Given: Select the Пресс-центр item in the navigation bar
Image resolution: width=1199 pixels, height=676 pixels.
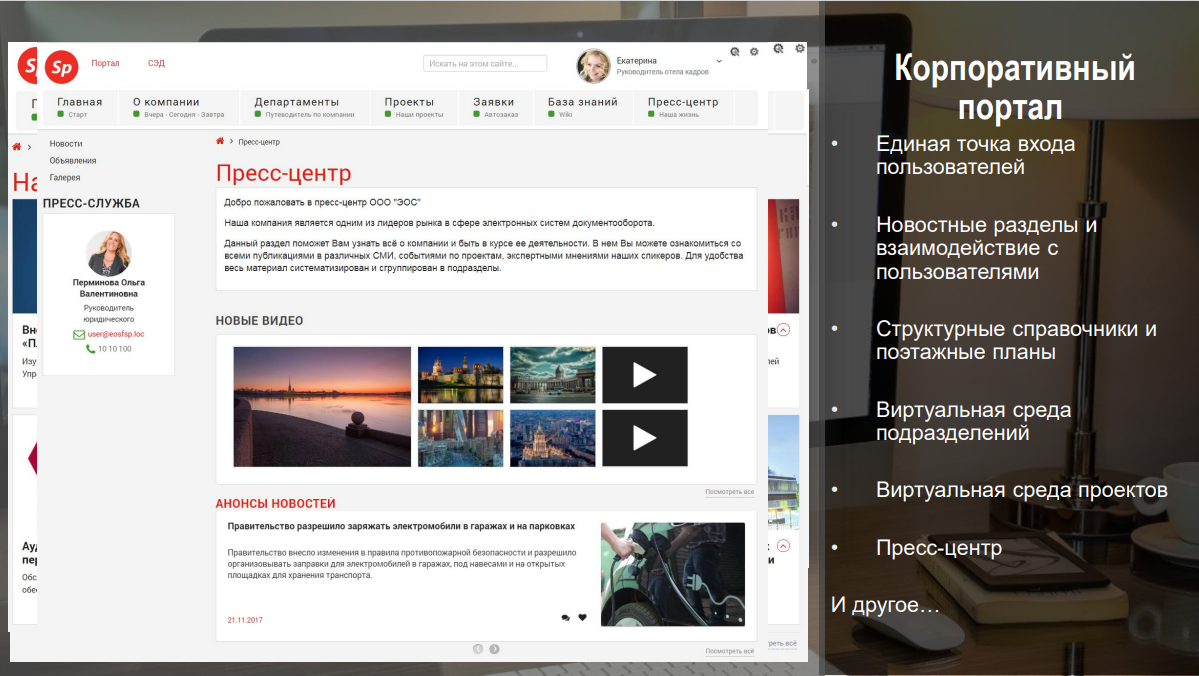Looking at the screenshot, I should tap(683, 107).
